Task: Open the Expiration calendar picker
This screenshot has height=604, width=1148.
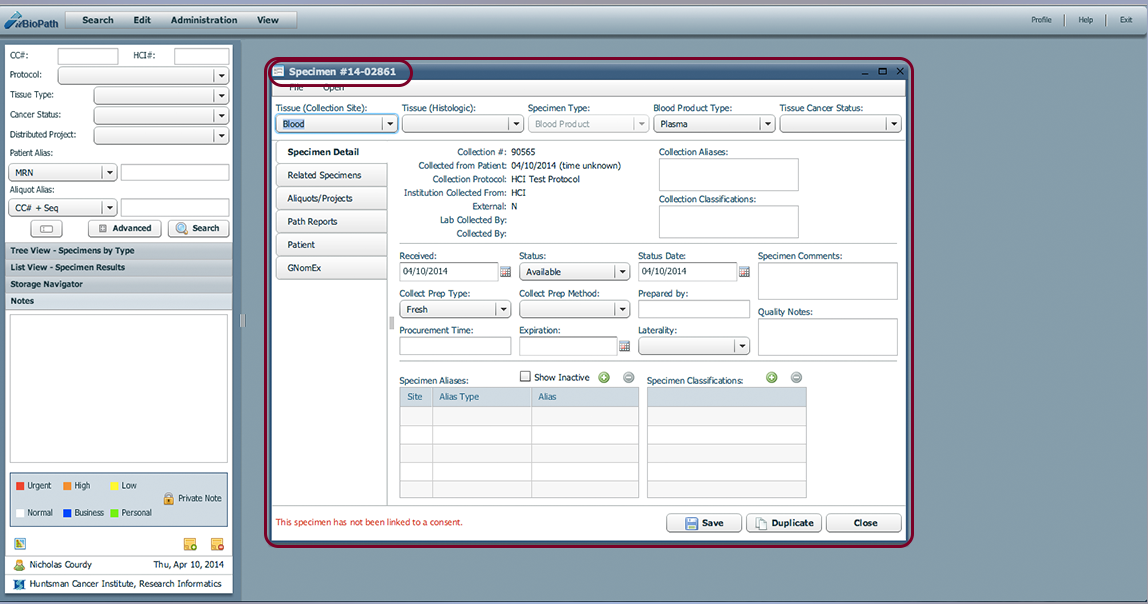Action: tap(625, 346)
